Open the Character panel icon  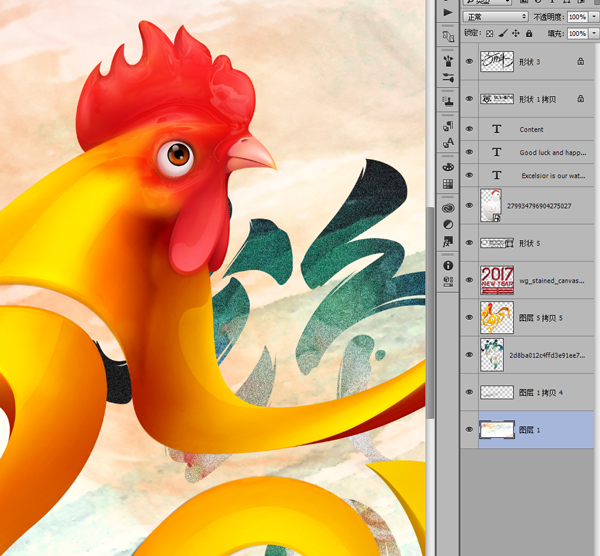448,143
